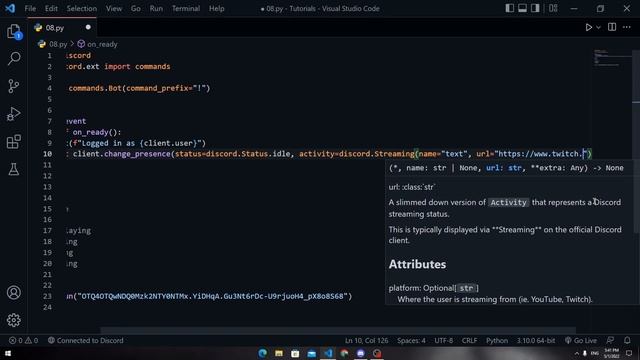The height and width of the screenshot is (360, 640).
Task: Open the View menu
Action: coord(113,8)
